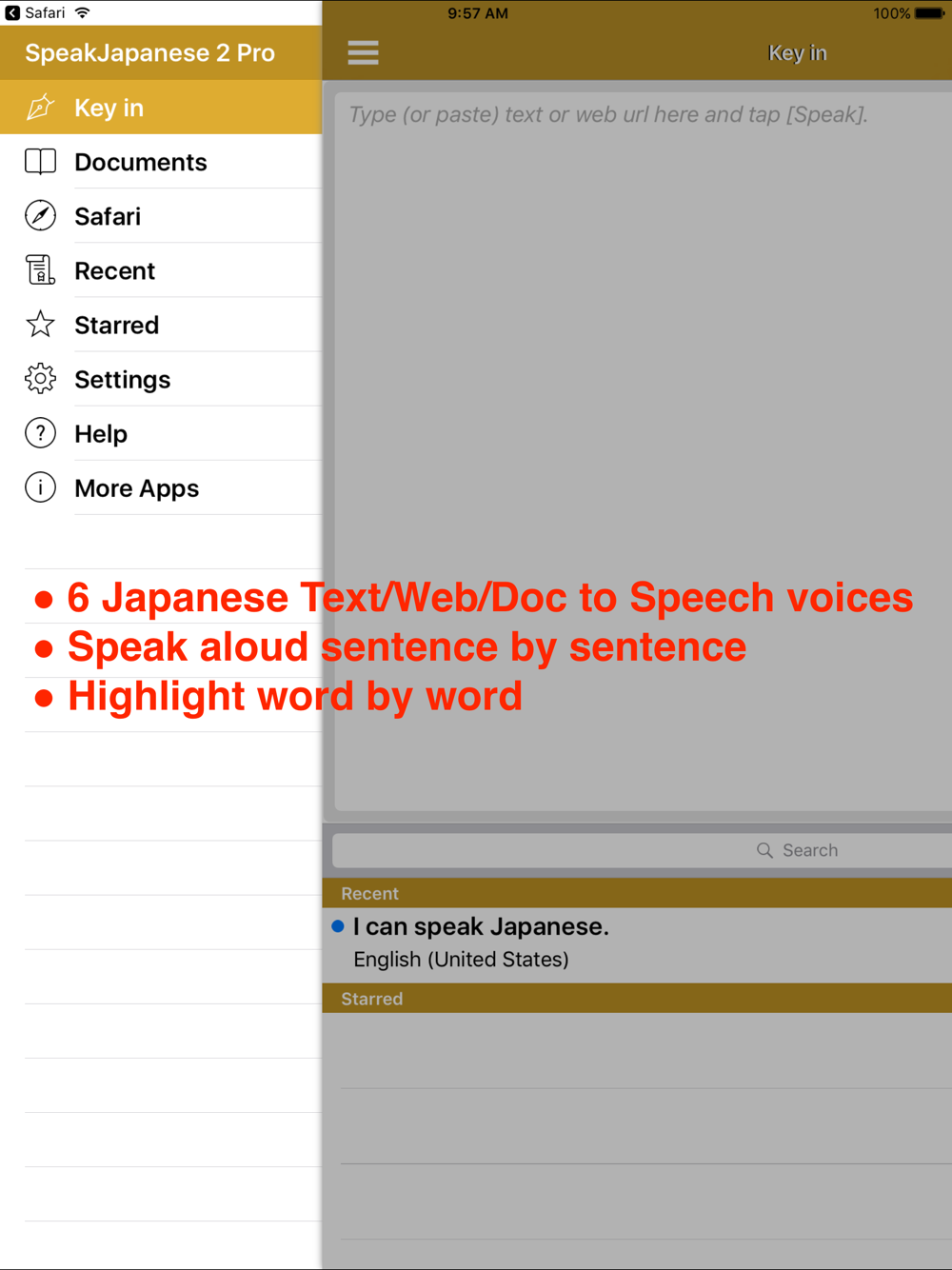Tap the battery status icon

[x=930, y=13]
